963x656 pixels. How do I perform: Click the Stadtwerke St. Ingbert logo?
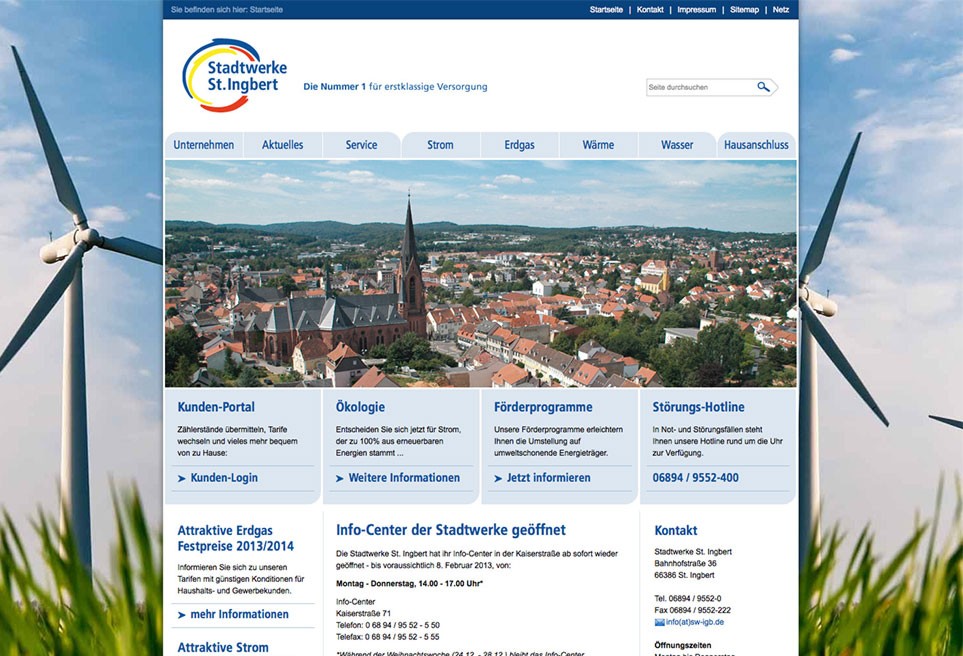[235, 76]
